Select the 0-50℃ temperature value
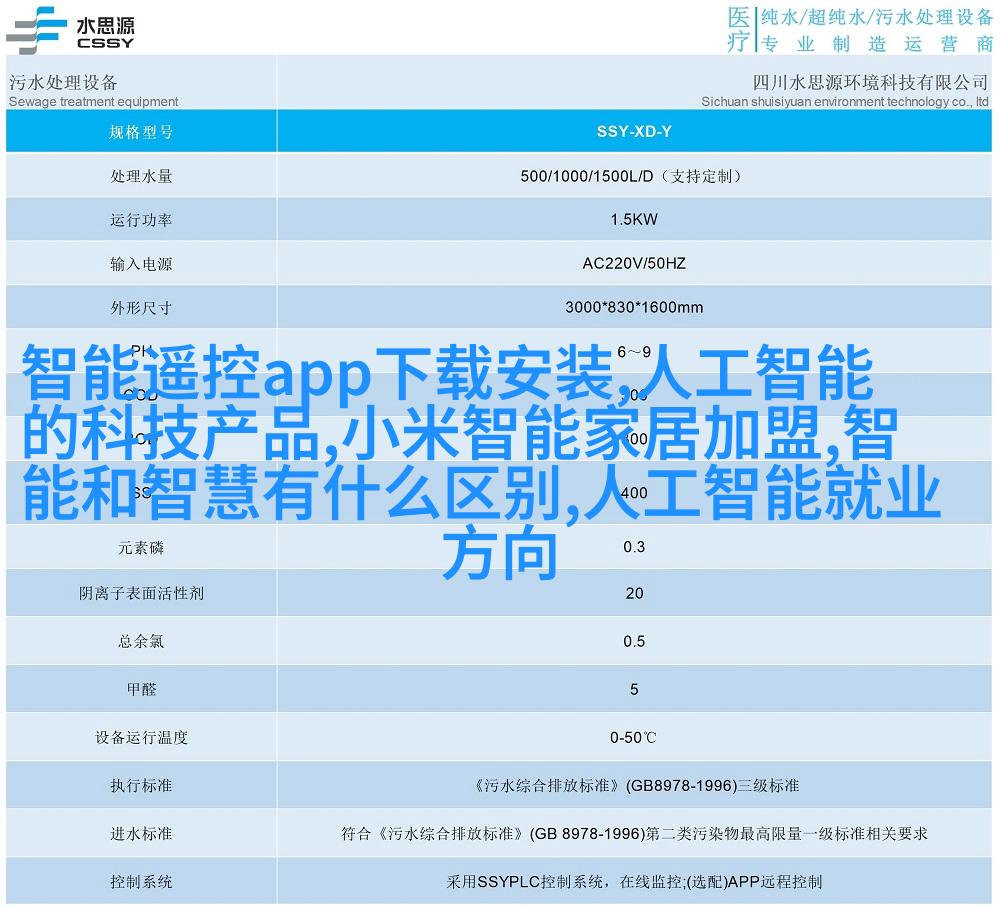Screen dimensions: 1000x910 pos(633,738)
